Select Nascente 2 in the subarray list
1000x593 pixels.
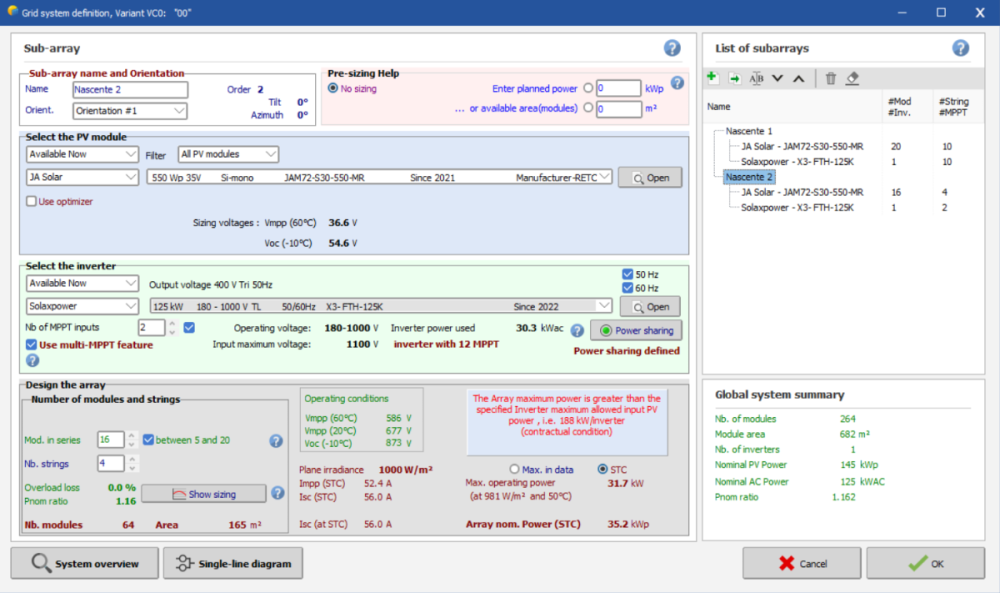(750, 177)
